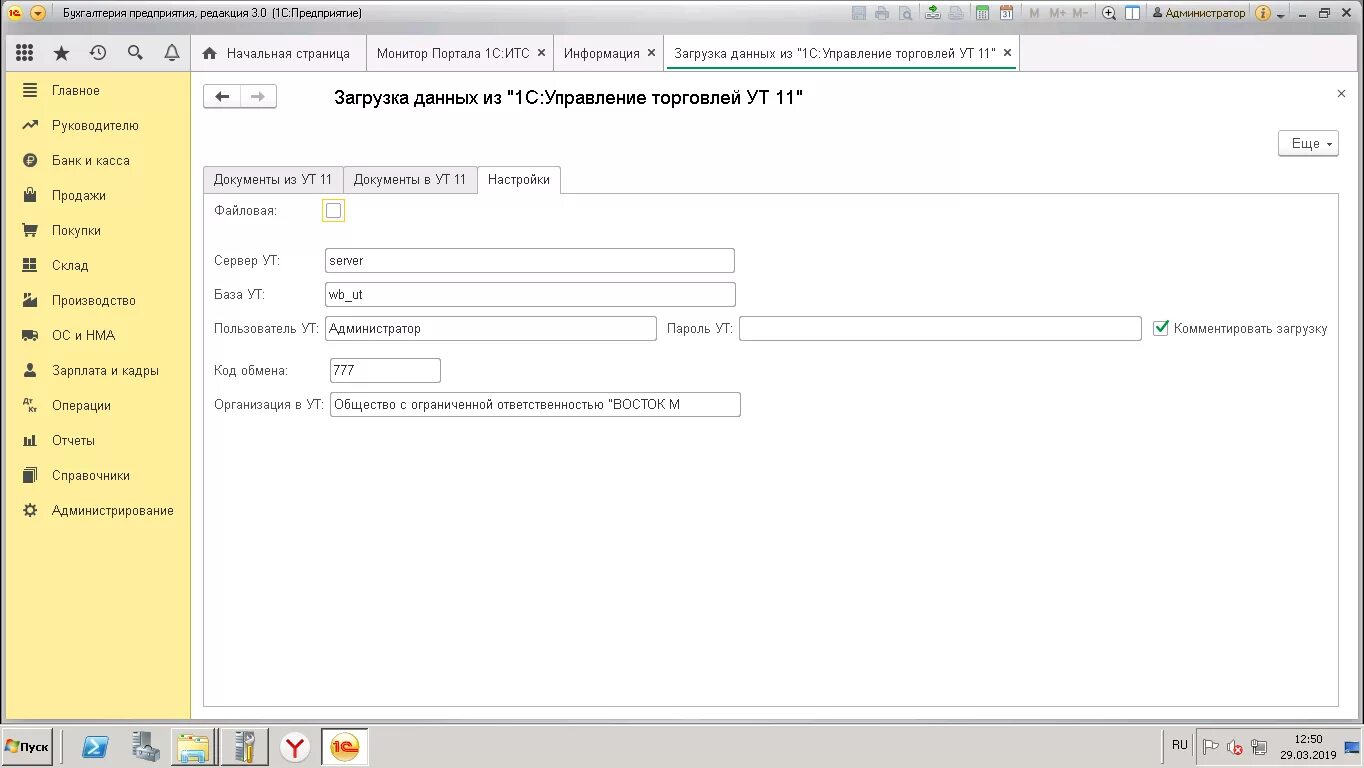The width and height of the screenshot is (1364, 768).
Task: Click the Get link icon
Action: click(x=933, y=13)
